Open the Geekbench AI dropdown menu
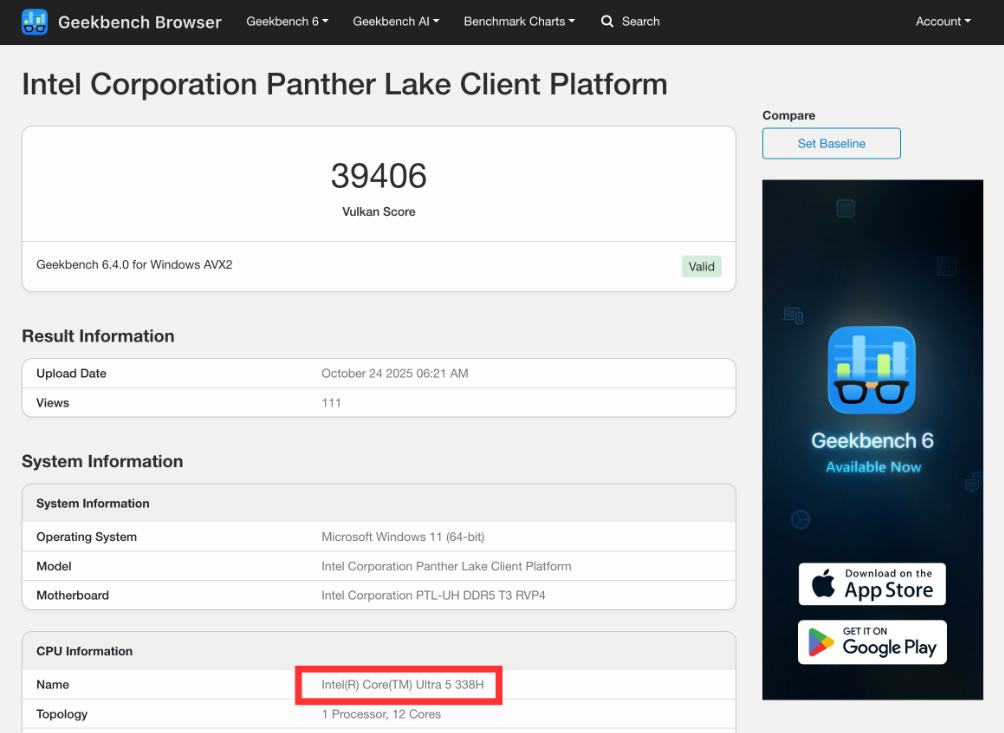This screenshot has width=1004, height=733. 396,21
